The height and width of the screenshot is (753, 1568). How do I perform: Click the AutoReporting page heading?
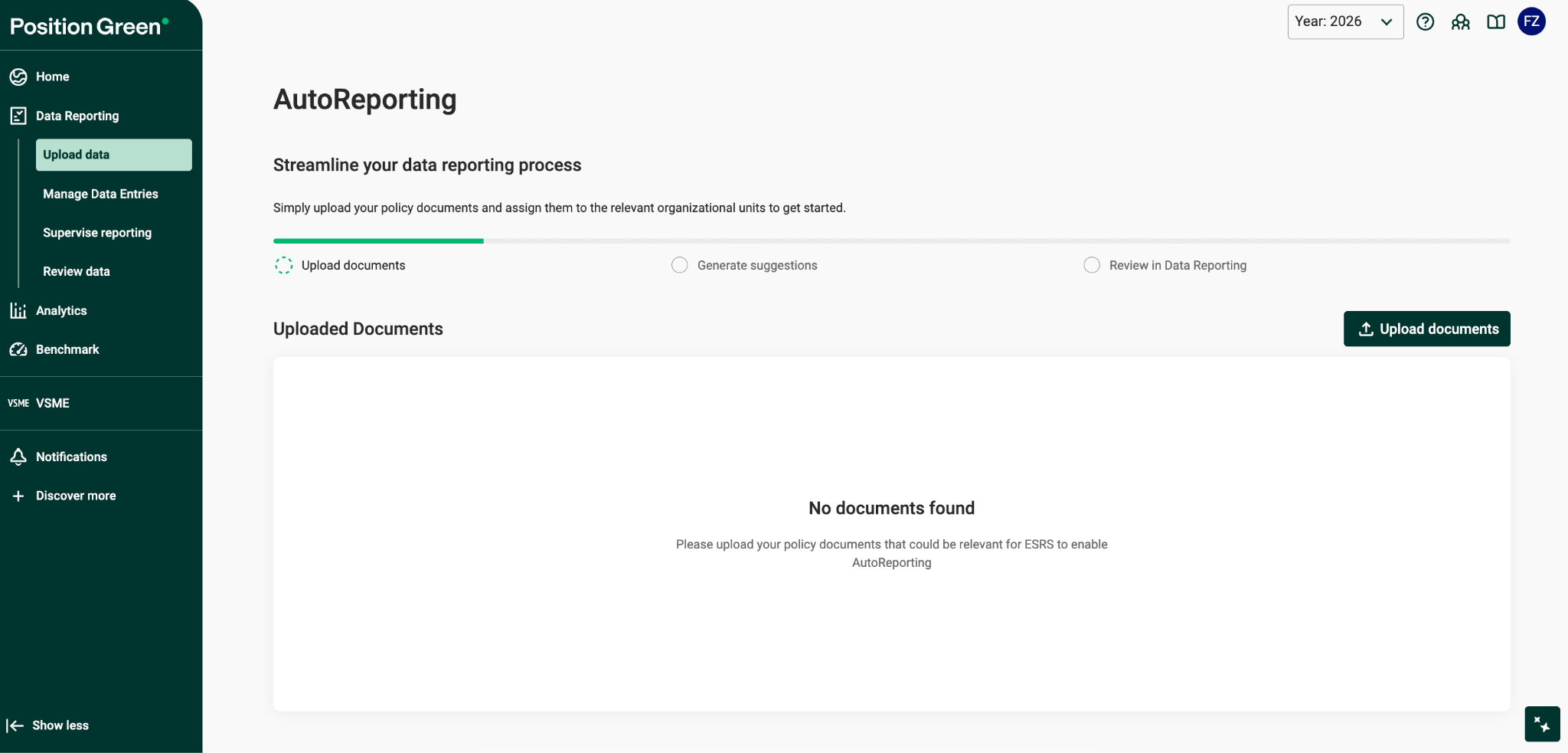(364, 100)
